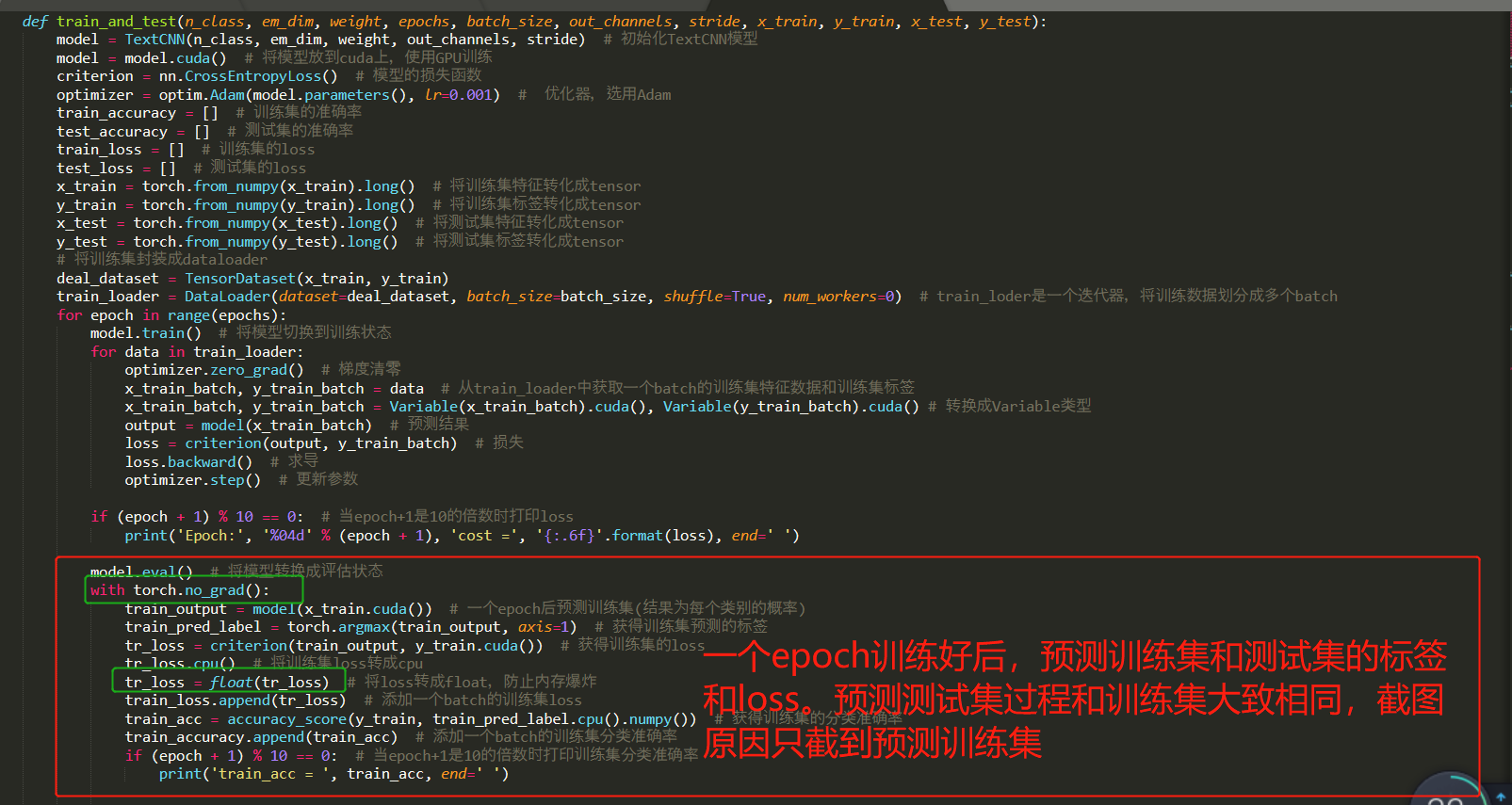Screen dimensions: 1512x805
Task: Click the 'train_acc = accuracy_score' line
Action: click(x=513, y=719)
